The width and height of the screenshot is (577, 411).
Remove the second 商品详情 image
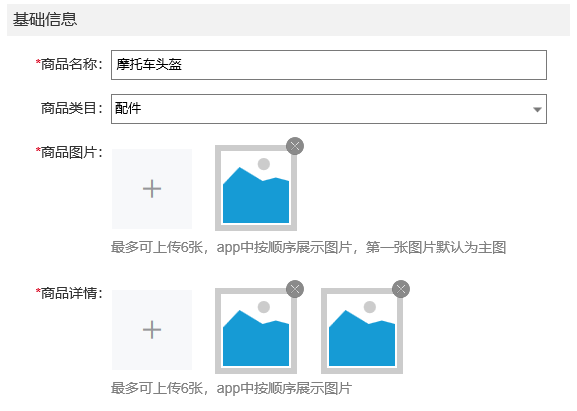click(x=401, y=289)
